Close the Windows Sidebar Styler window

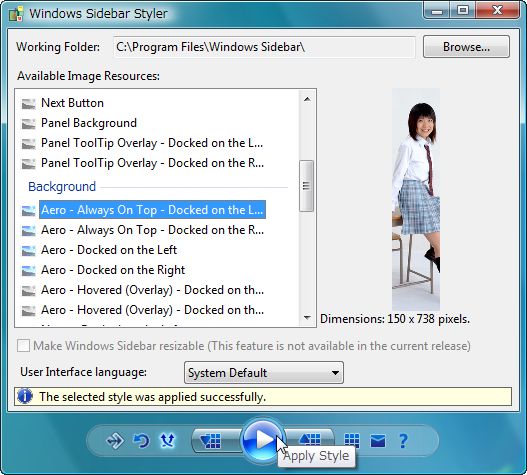[497, 11]
